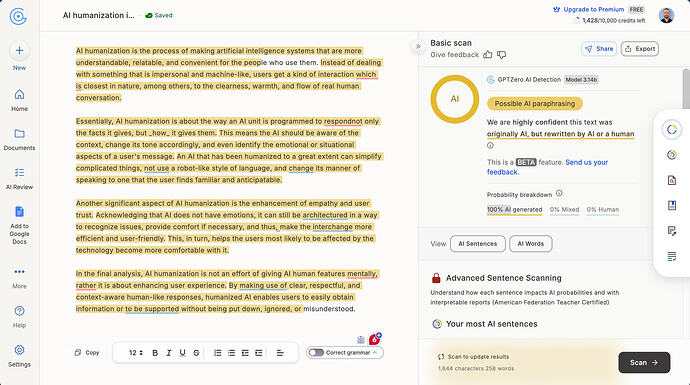690x385 pixels.
Task: Increase paragraph indent
Action: click(x=259, y=353)
